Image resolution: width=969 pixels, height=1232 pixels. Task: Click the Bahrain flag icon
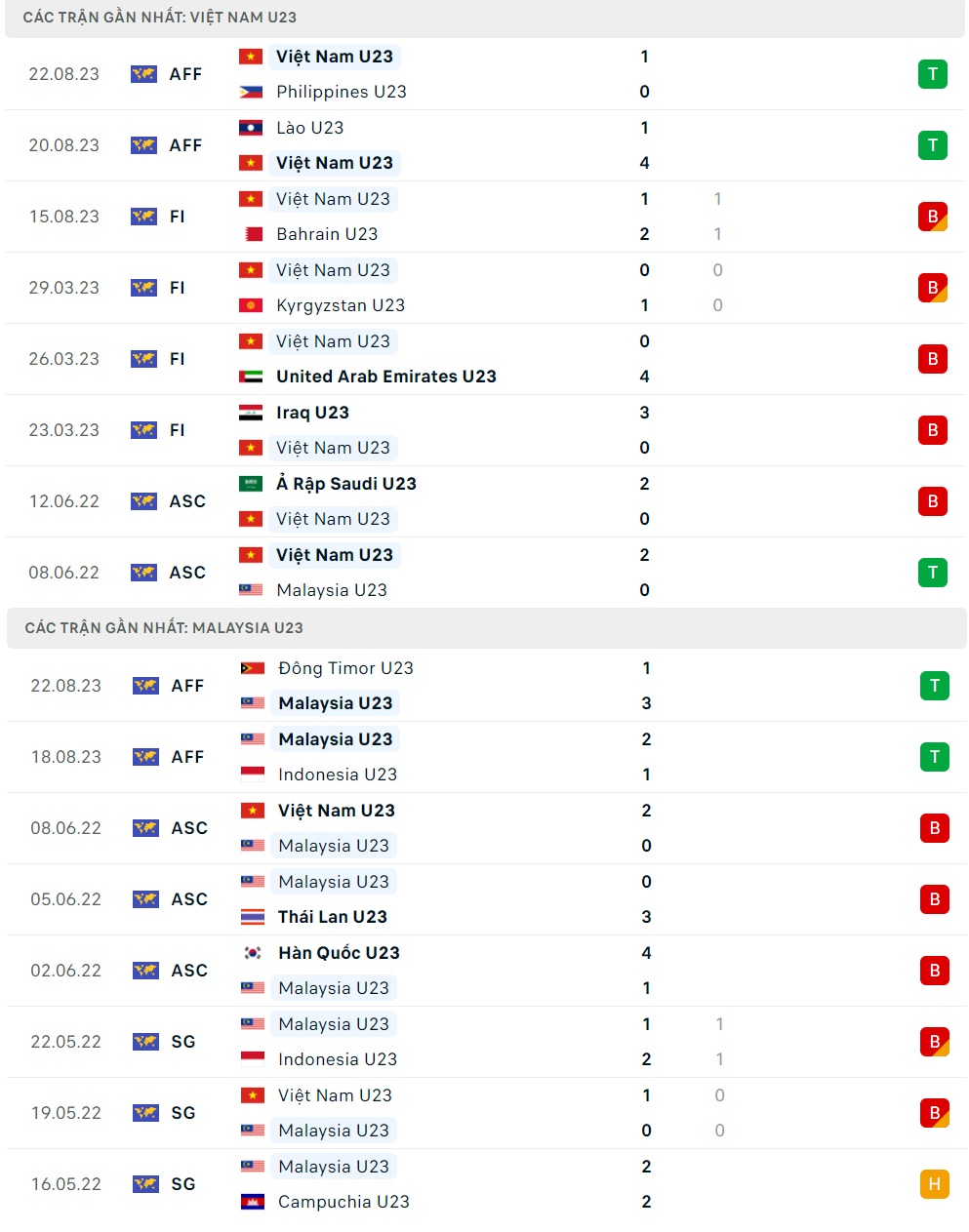click(x=251, y=234)
